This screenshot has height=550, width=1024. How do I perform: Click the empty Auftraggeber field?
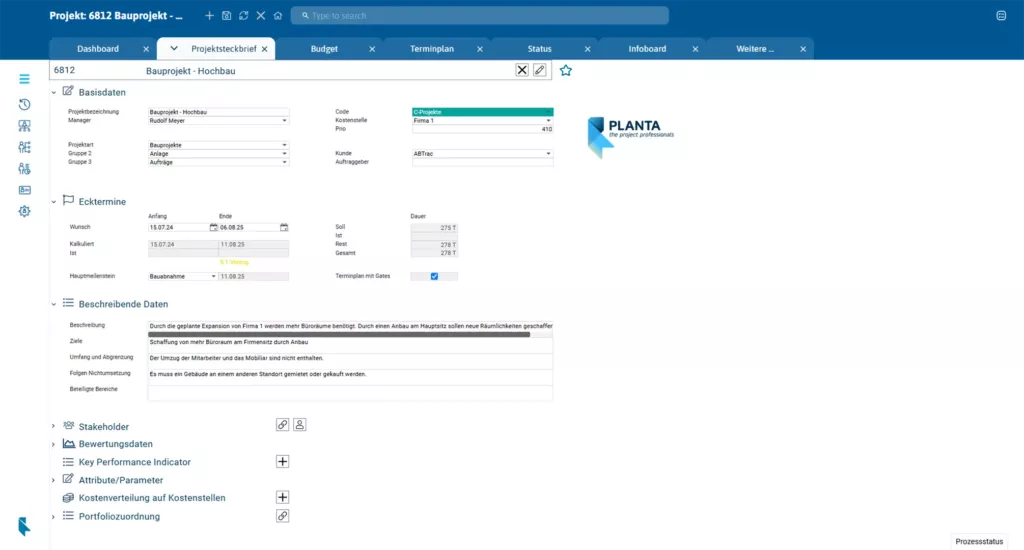click(483, 162)
